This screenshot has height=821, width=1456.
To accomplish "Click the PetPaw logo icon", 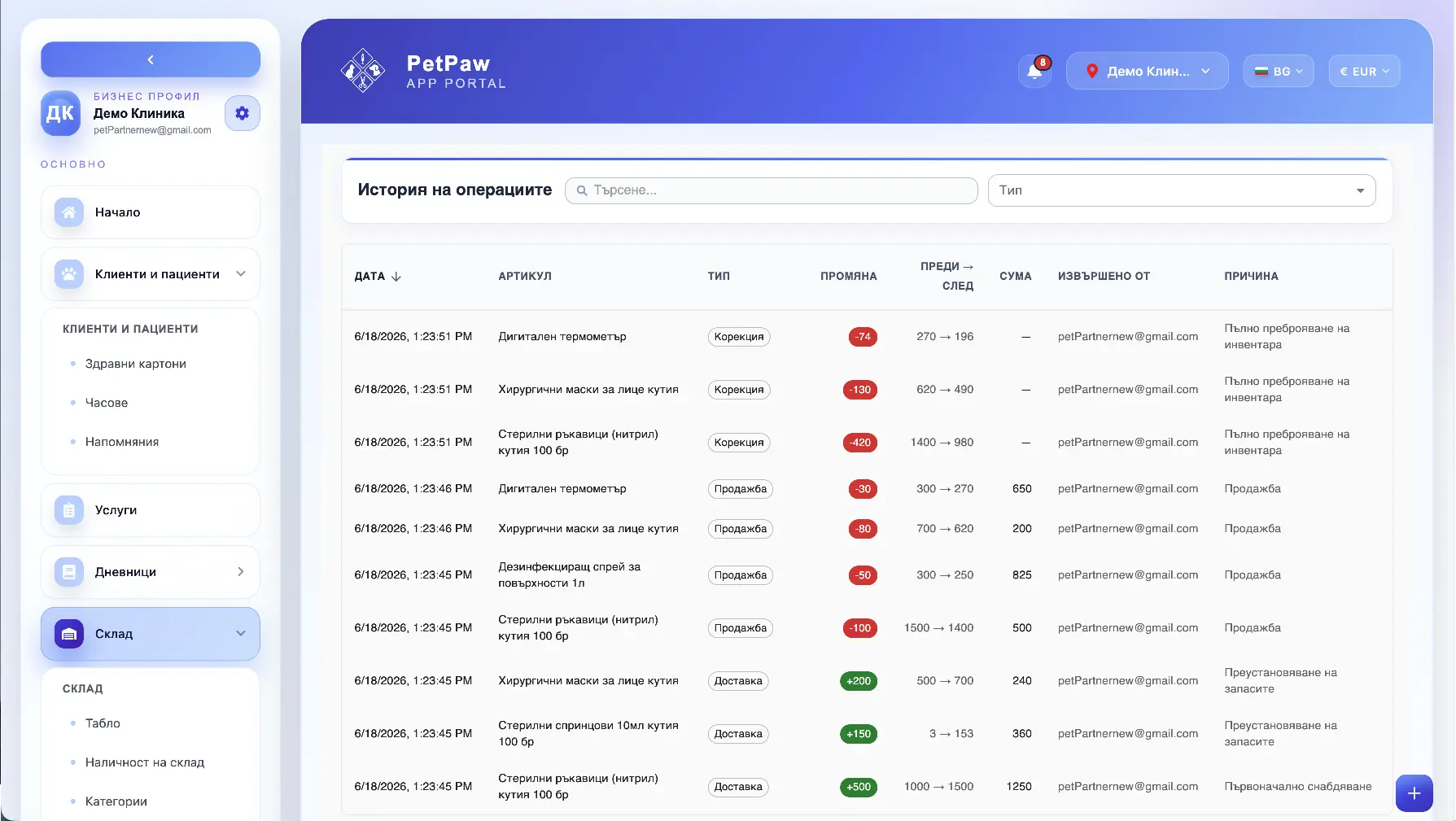I will (362, 71).
